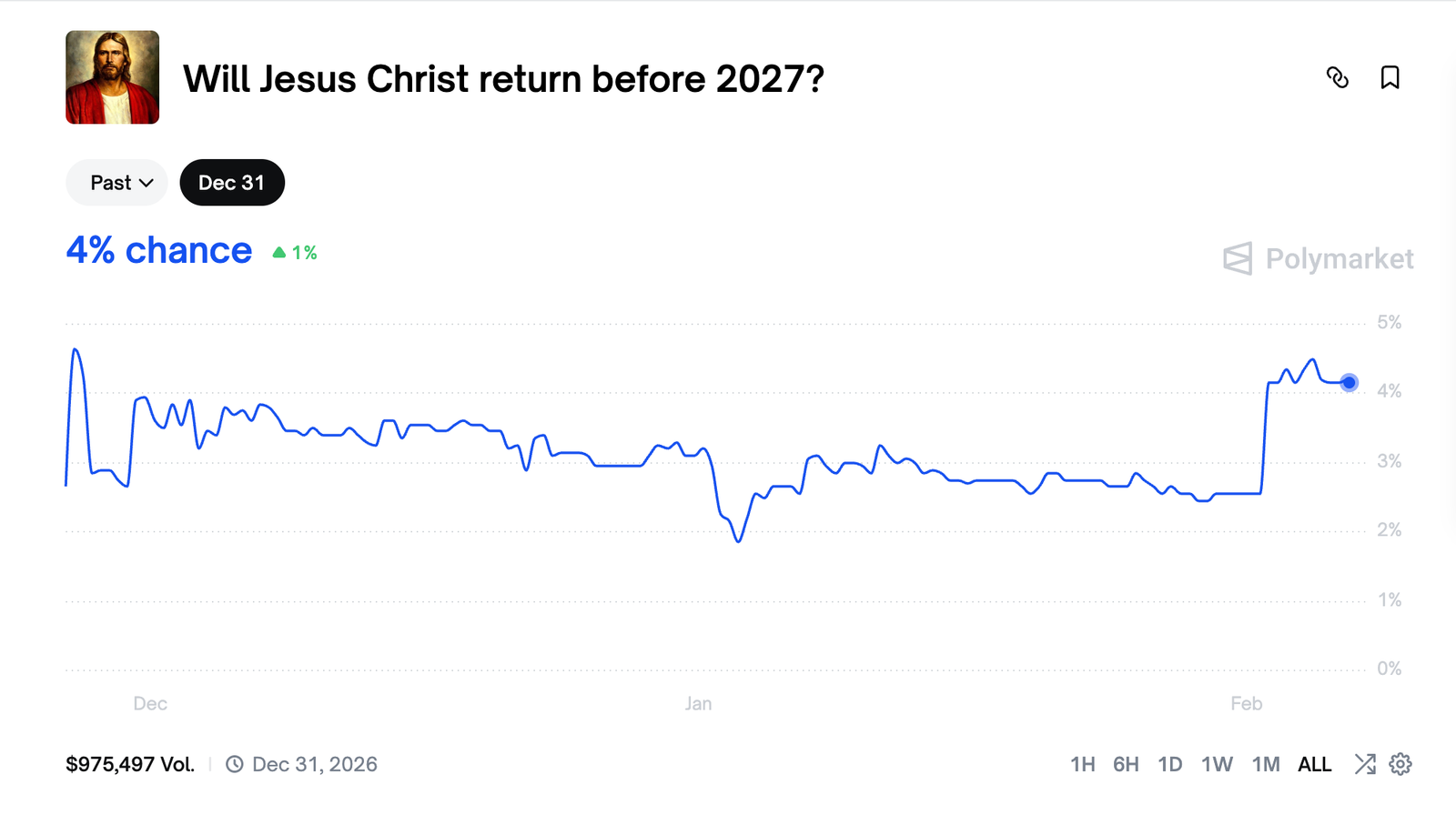The image size is (1456, 815).
Task: Click the blue endpoint dot on the chart
Action: coord(1349,382)
